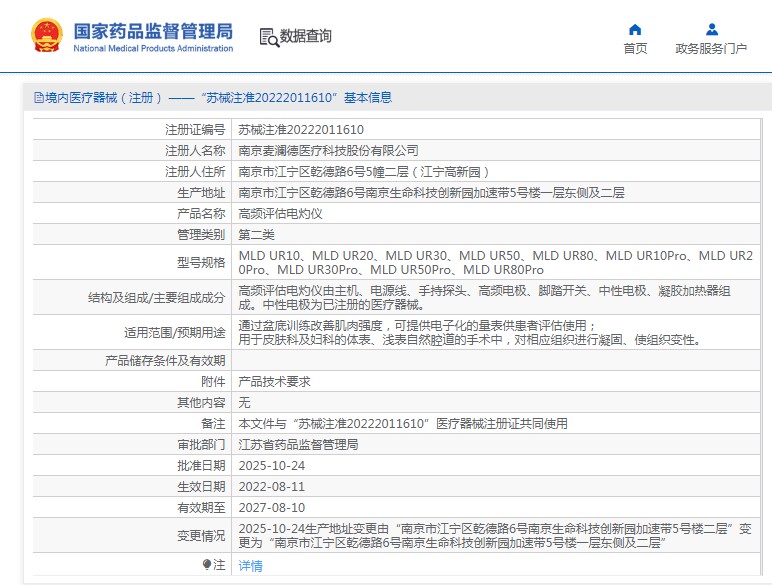Click the 变更情况 row label
The width and height of the screenshot is (772, 585).
(x=201, y=535)
